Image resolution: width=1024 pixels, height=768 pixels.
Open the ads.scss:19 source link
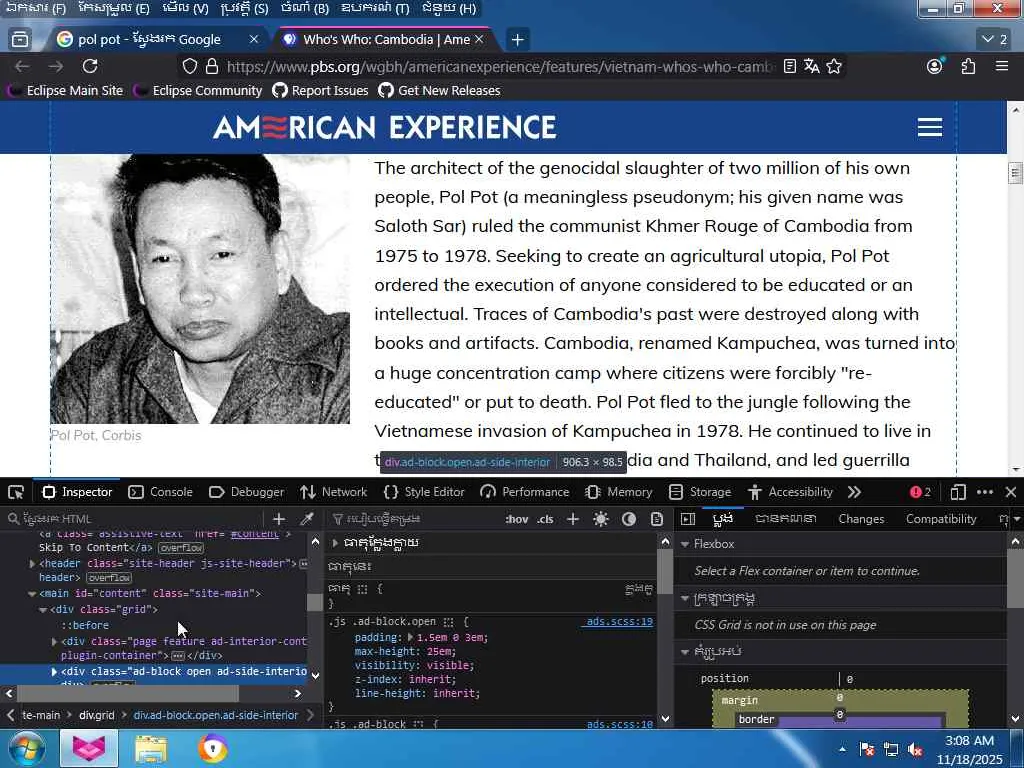point(619,622)
